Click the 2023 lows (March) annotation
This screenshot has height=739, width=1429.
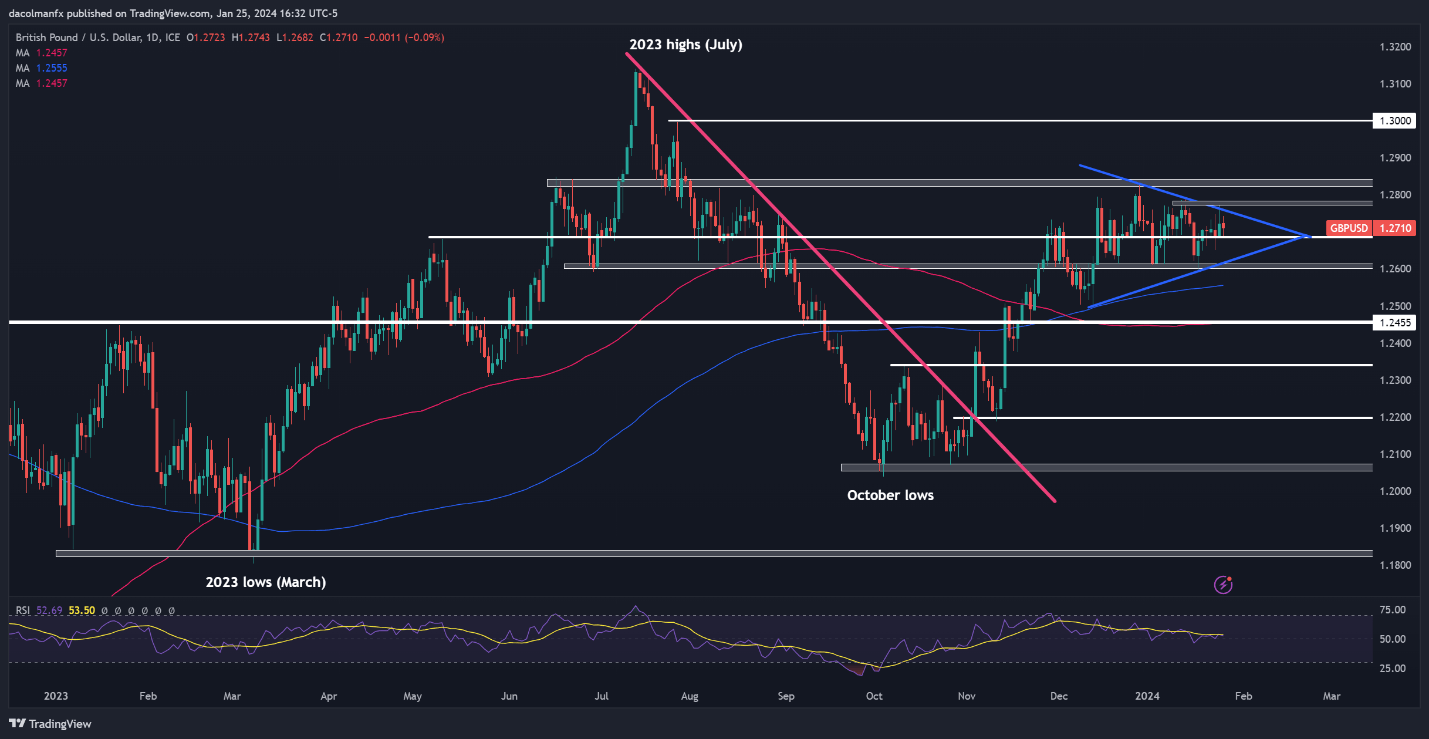(x=266, y=581)
